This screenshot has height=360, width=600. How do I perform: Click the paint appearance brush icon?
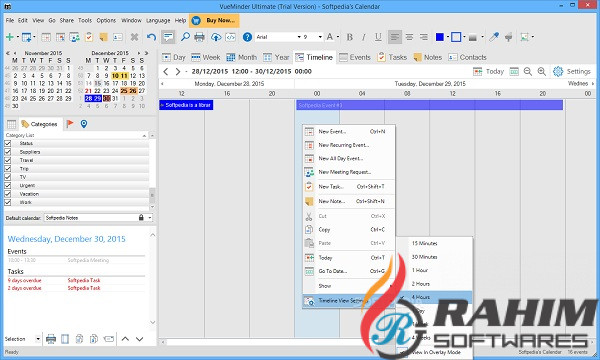(509, 37)
